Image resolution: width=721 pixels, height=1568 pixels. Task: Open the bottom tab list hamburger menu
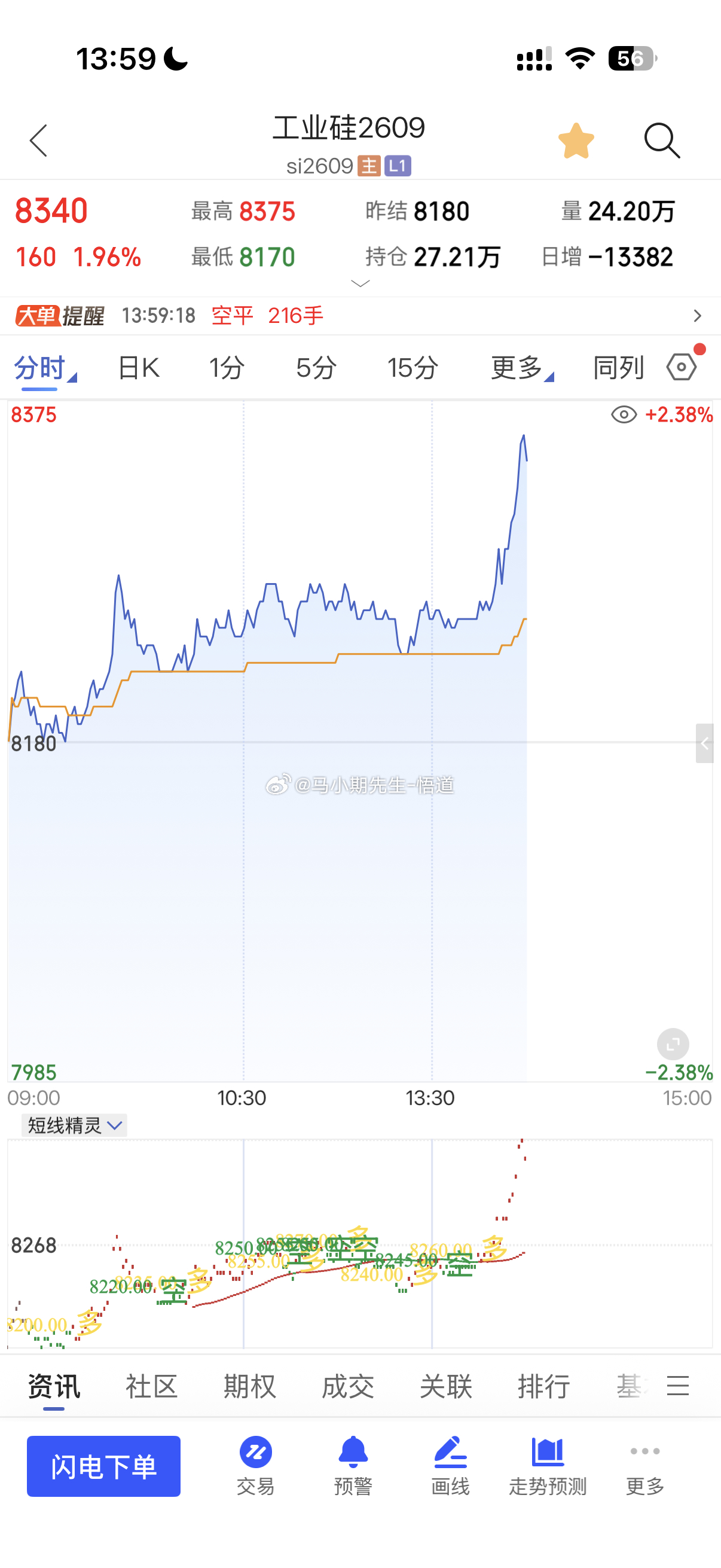pyautogui.click(x=678, y=1386)
